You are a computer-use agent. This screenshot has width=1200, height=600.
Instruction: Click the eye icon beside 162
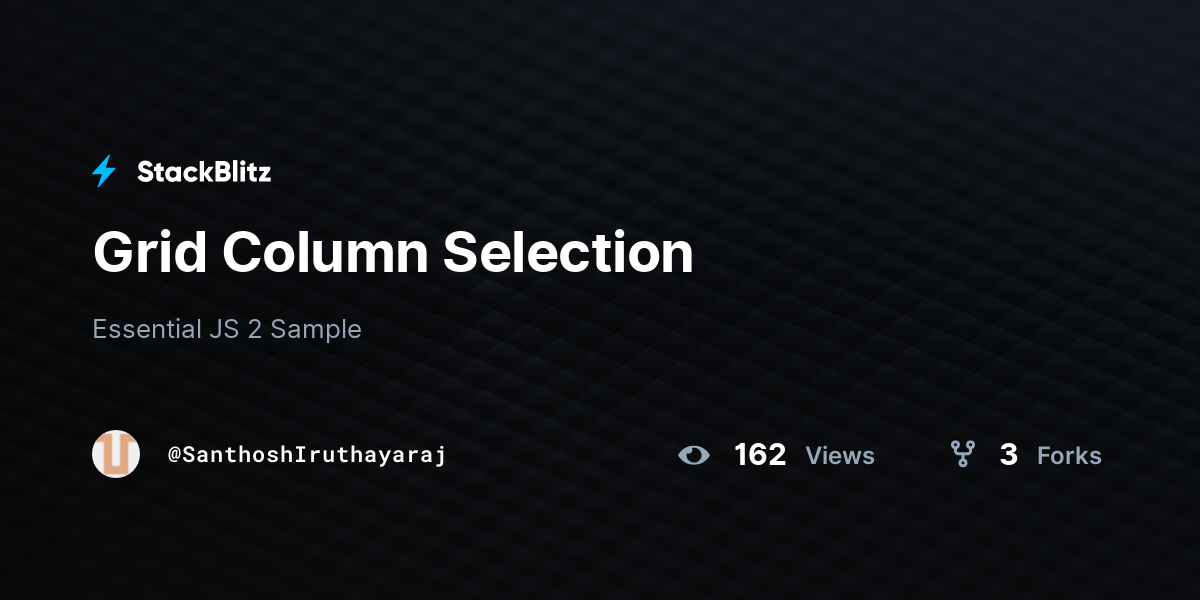[x=693, y=455]
